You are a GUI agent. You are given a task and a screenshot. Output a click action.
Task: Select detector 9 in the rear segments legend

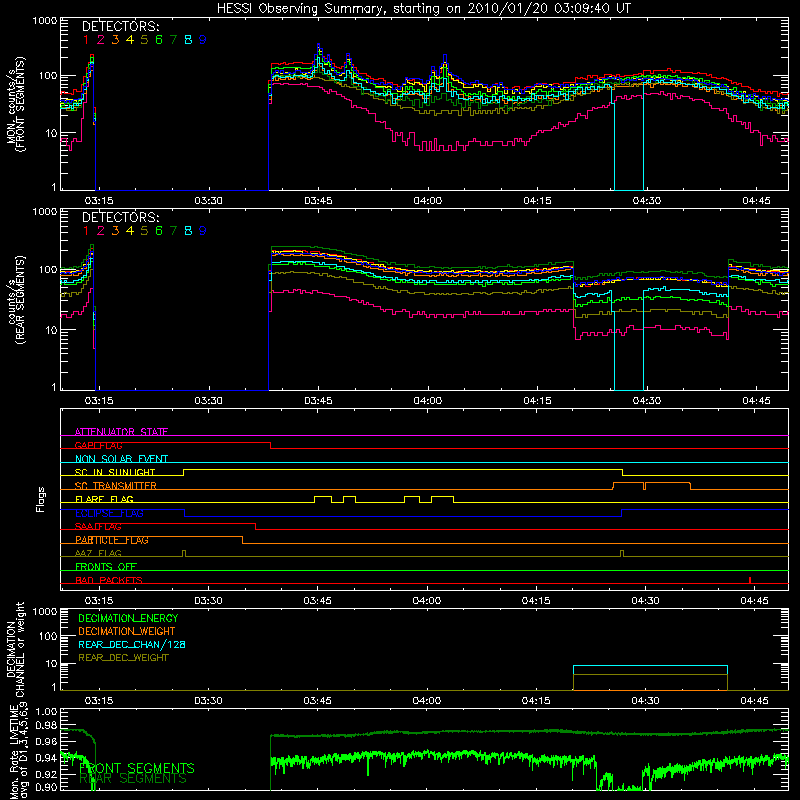click(203, 231)
